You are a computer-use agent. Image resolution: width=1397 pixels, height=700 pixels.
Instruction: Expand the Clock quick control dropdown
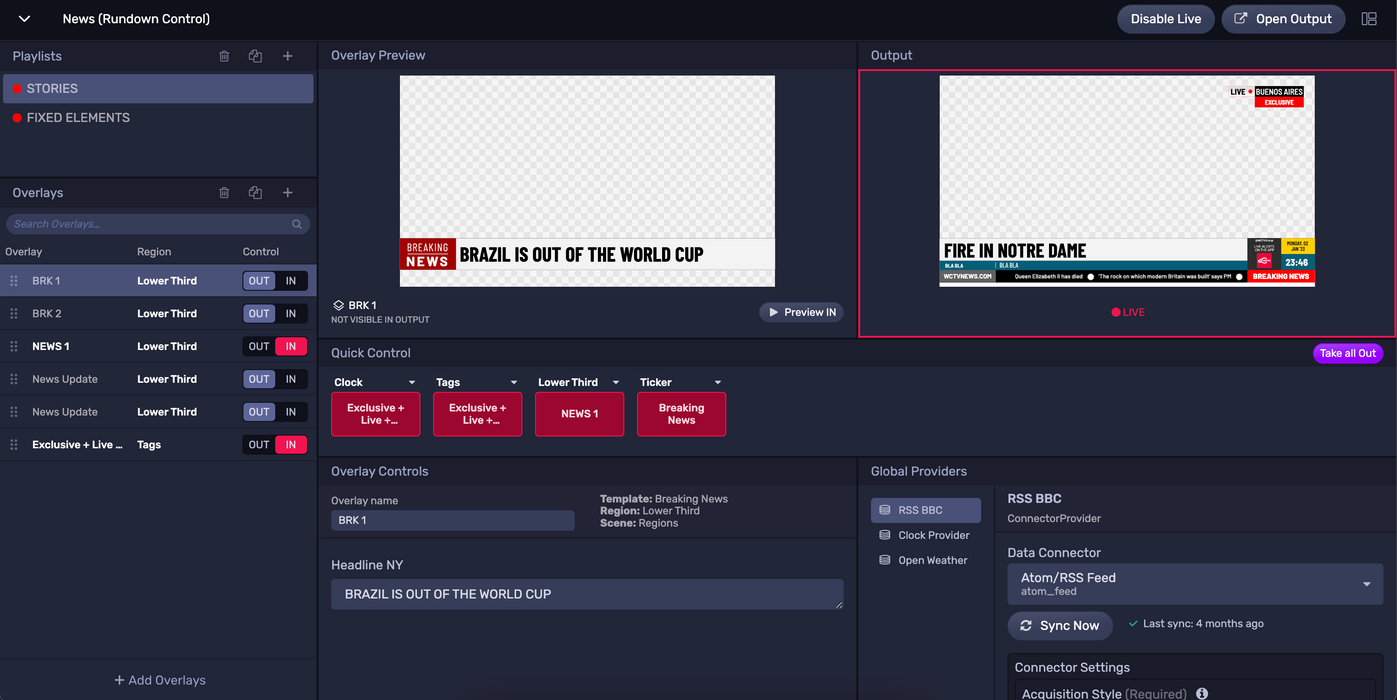click(x=412, y=383)
